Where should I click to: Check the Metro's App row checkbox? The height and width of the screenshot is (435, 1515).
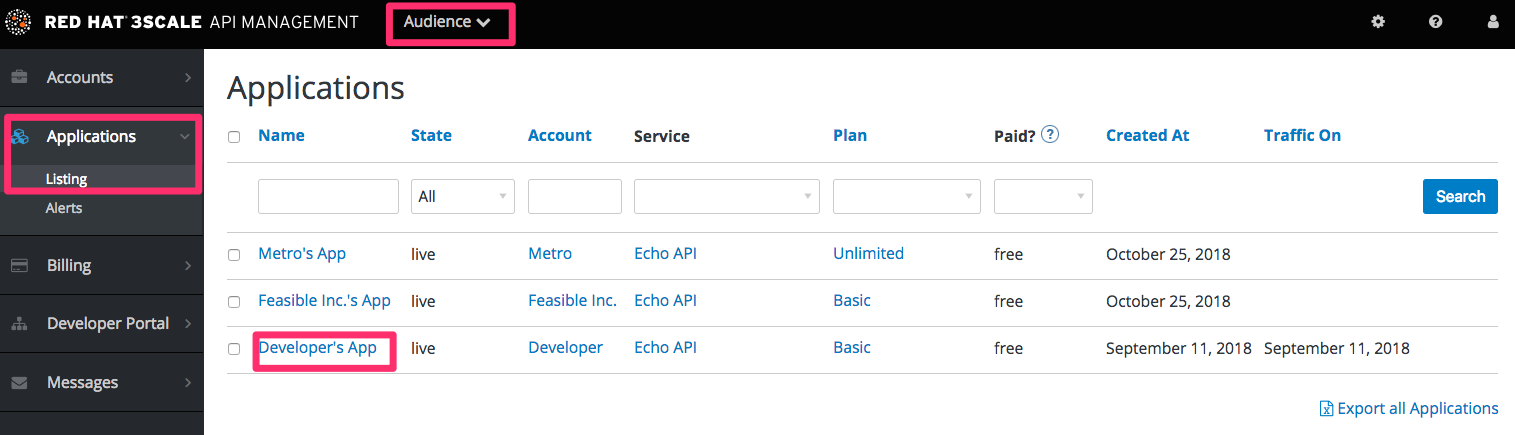tap(234, 255)
